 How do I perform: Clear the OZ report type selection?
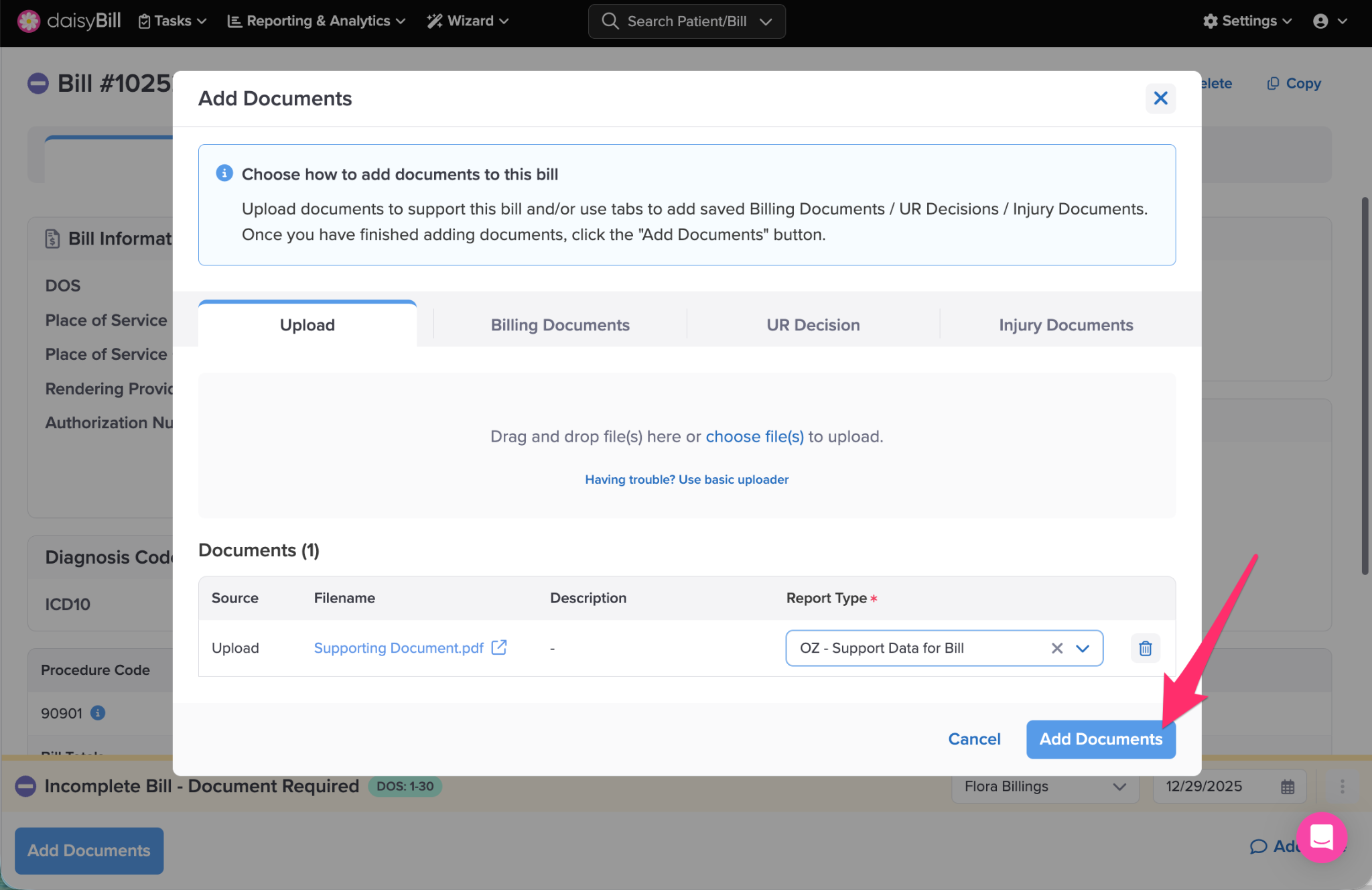click(x=1056, y=648)
